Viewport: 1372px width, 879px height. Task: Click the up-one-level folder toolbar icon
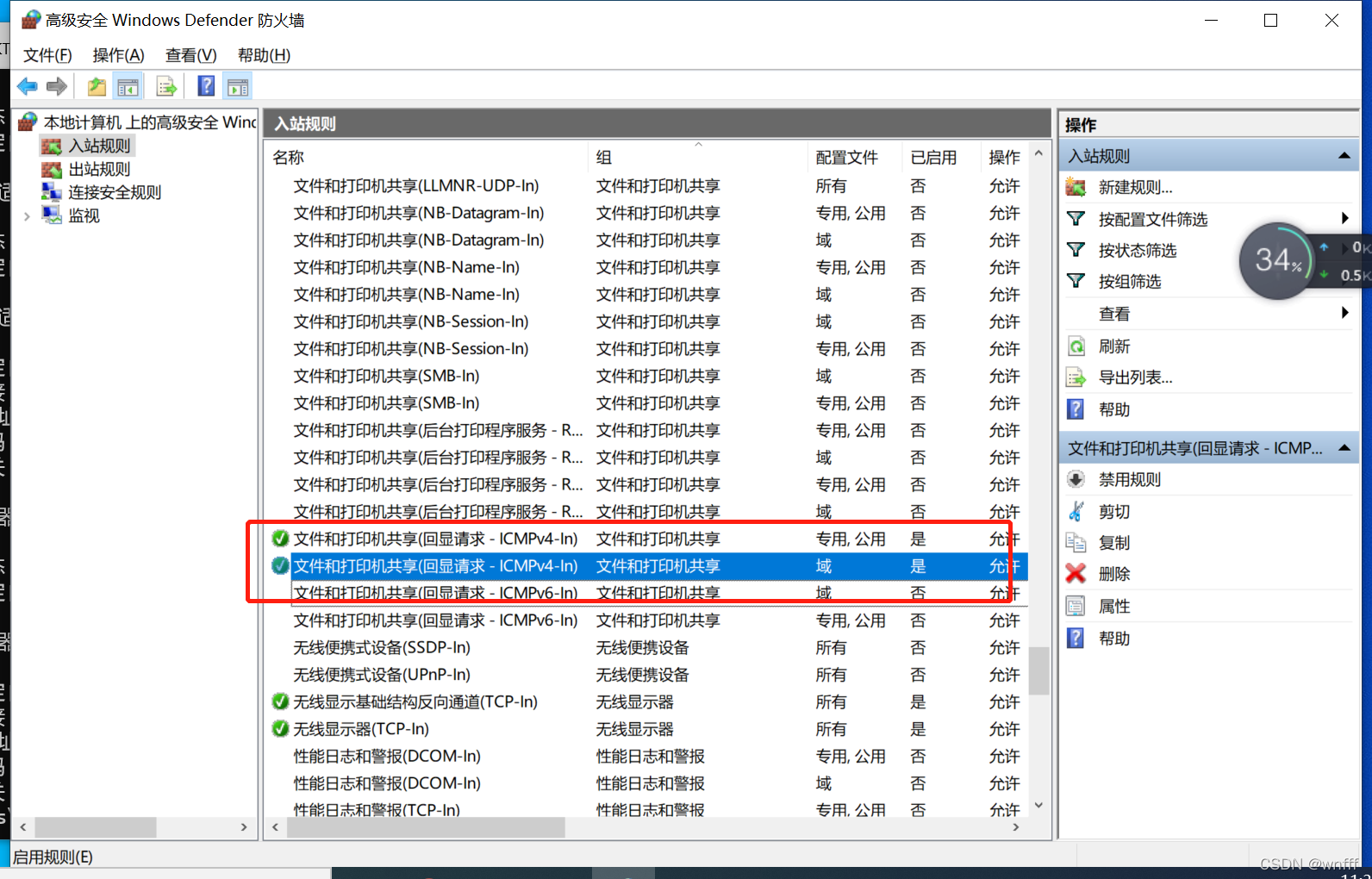(x=97, y=86)
